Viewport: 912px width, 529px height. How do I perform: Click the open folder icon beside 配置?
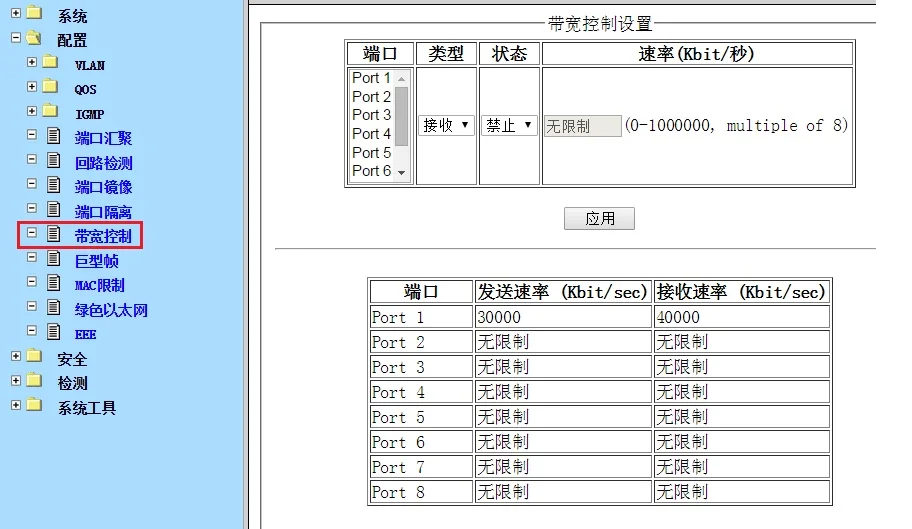point(34,38)
